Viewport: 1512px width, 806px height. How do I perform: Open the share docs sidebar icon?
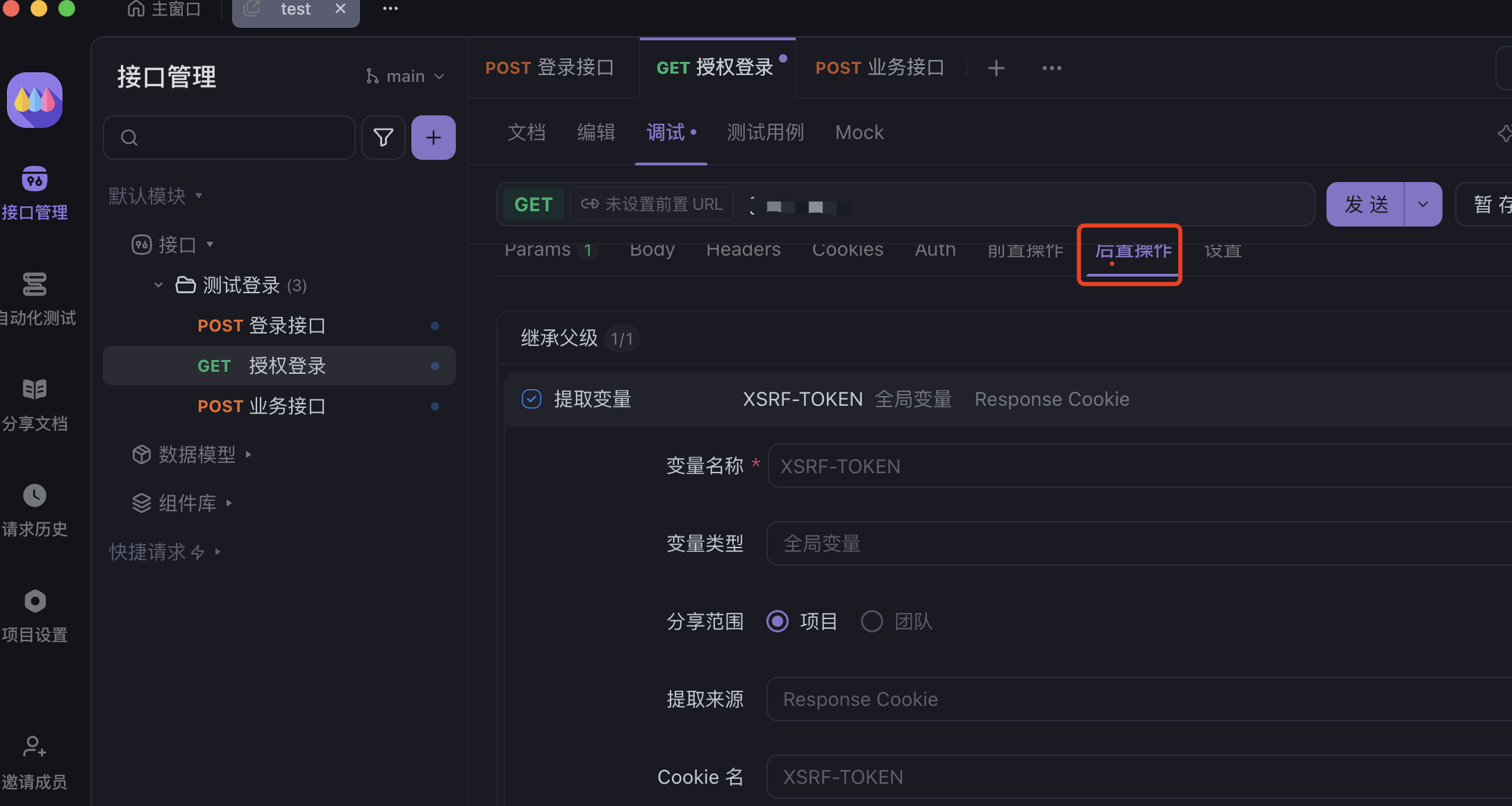click(x=34, y=390)
